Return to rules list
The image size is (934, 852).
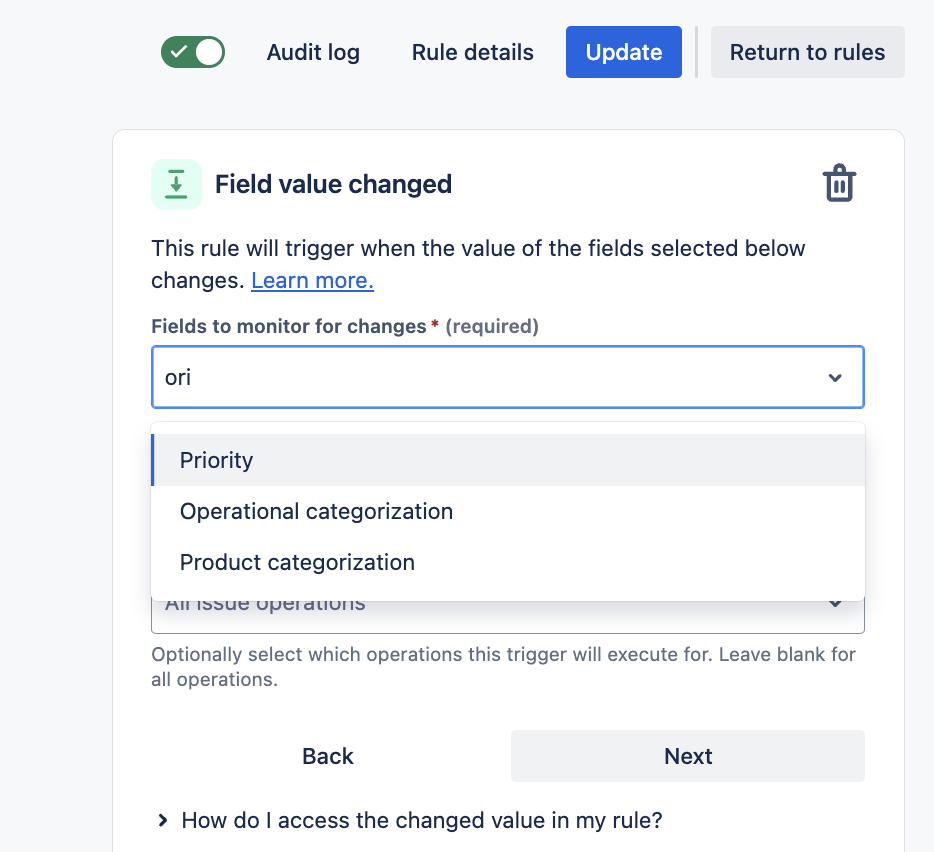808,52
